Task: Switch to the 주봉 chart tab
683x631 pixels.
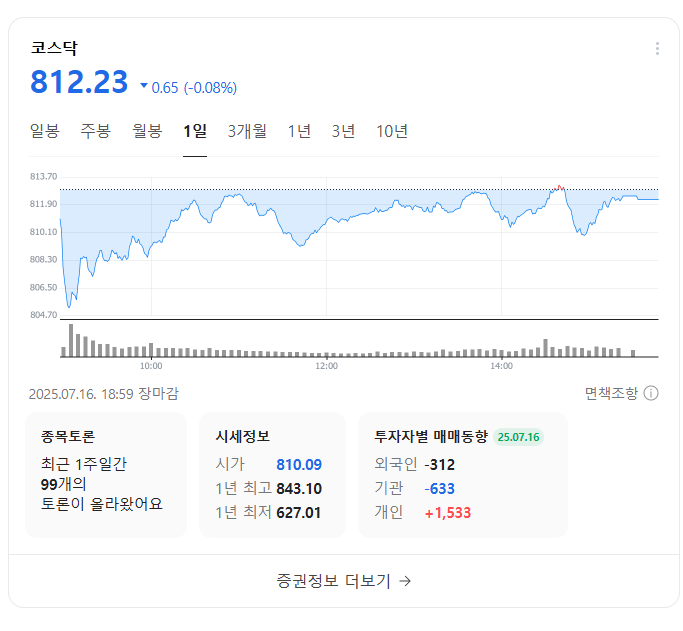Action: pos(95,131)
